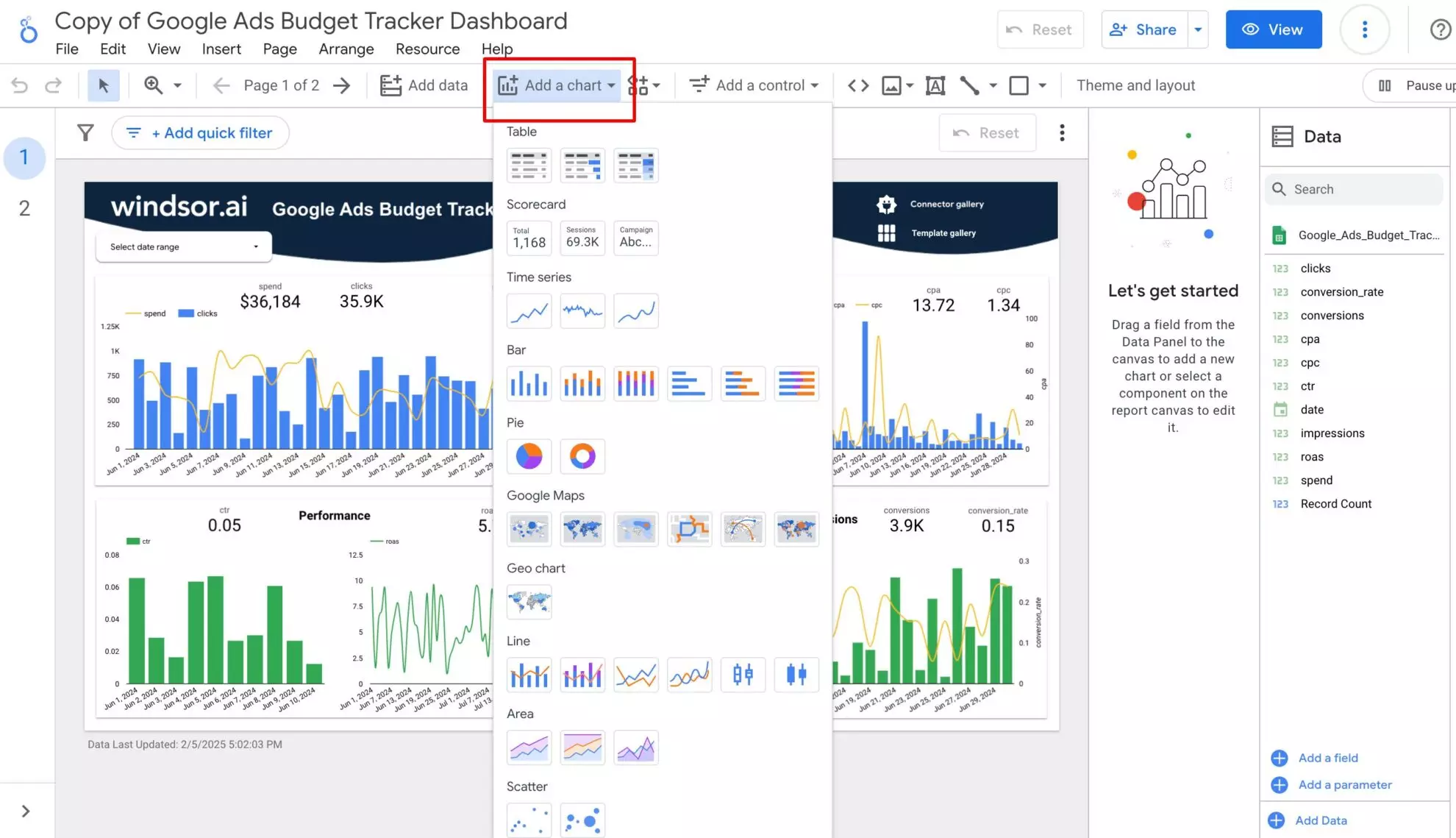The height and width of the screenshot is (838, 1456).
Task: Insert a sparkline time series chart
Action: [x=582, y=311]
